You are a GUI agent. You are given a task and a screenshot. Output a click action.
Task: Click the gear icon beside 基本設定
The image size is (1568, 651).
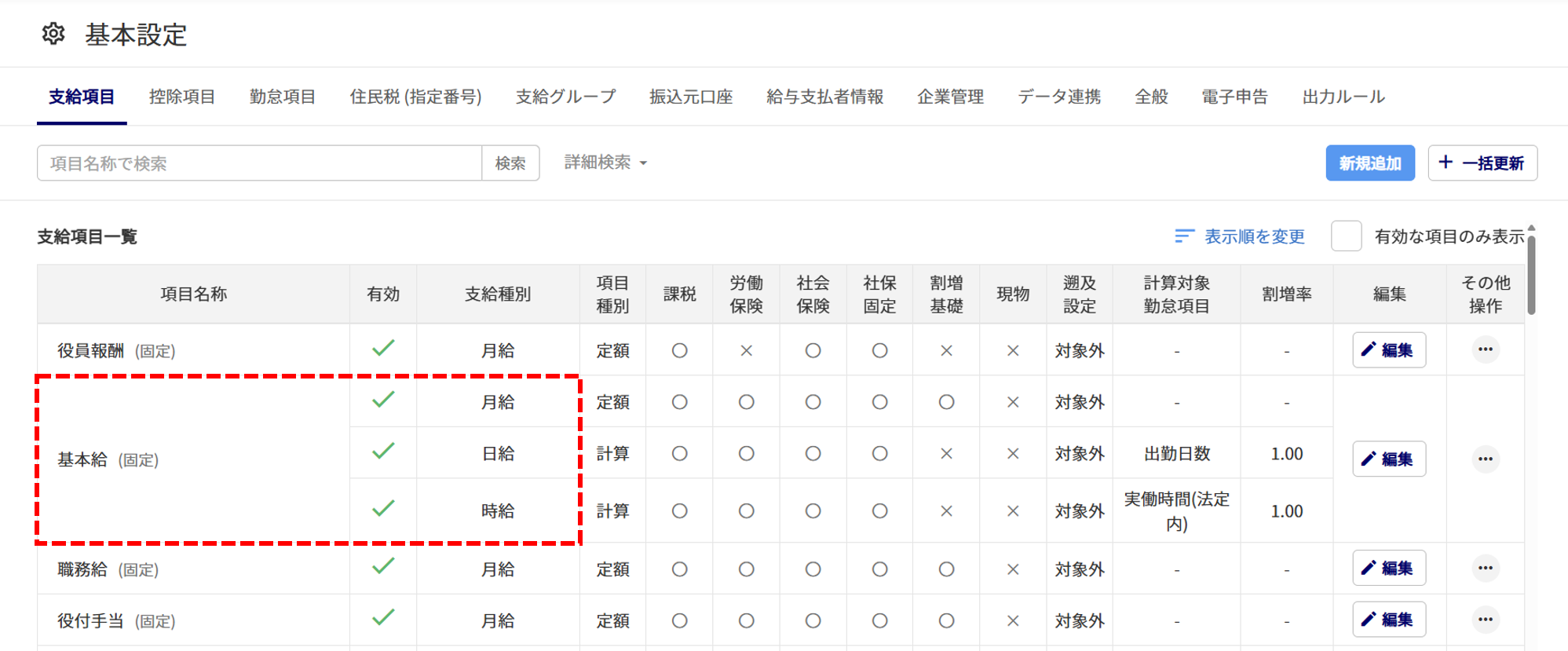click(53, 34)
